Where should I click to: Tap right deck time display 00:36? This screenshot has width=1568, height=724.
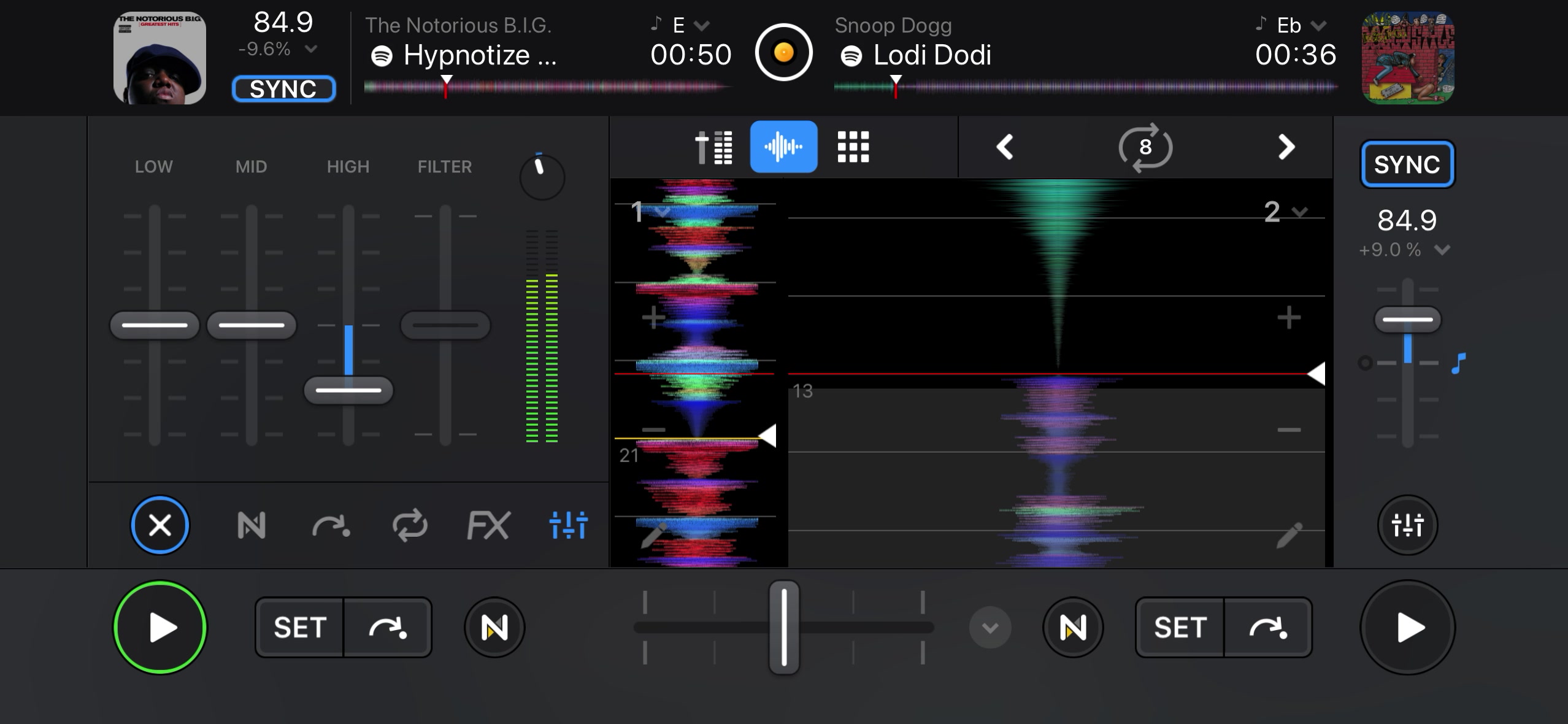1296,55
